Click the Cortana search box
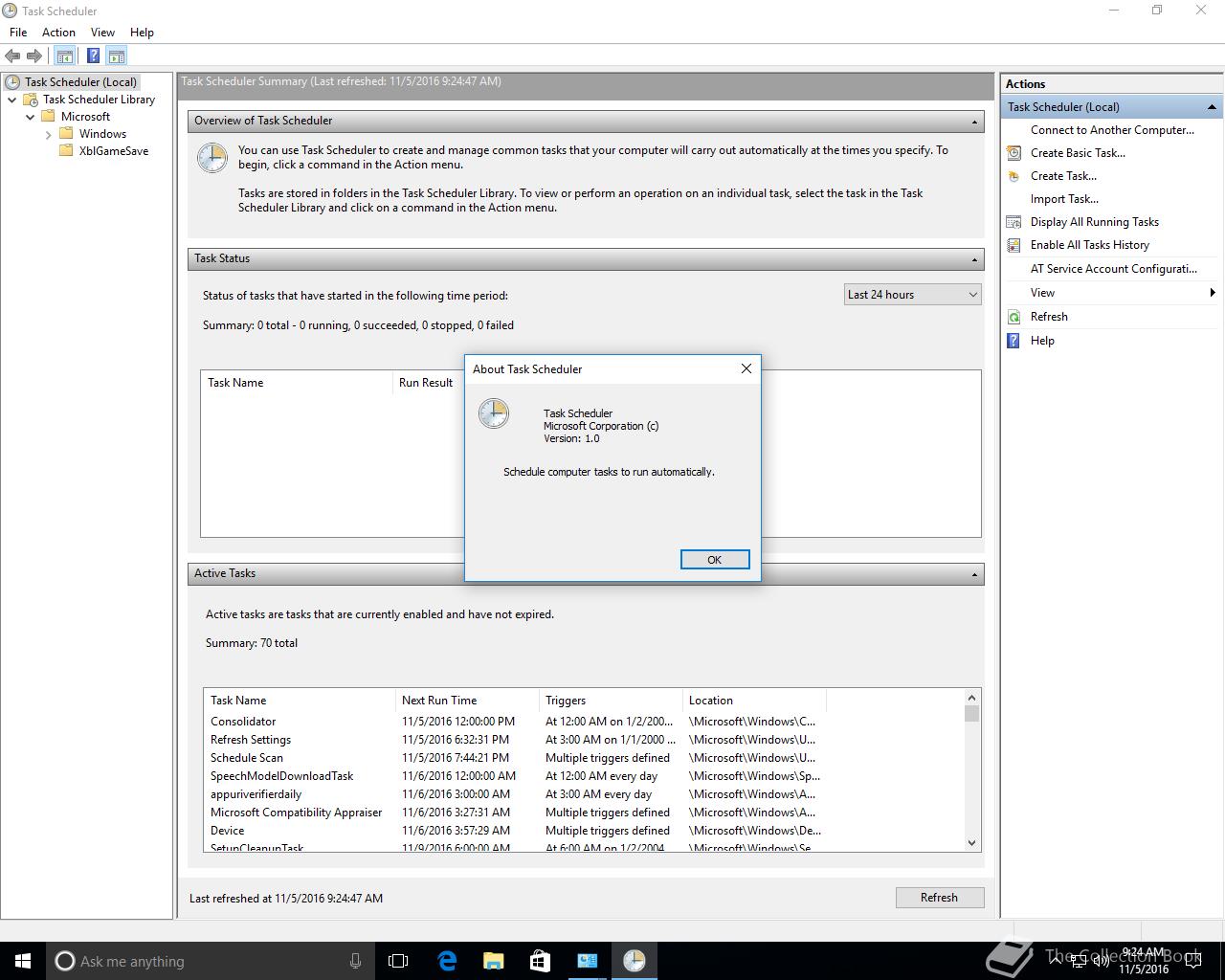 coord(211,961)
